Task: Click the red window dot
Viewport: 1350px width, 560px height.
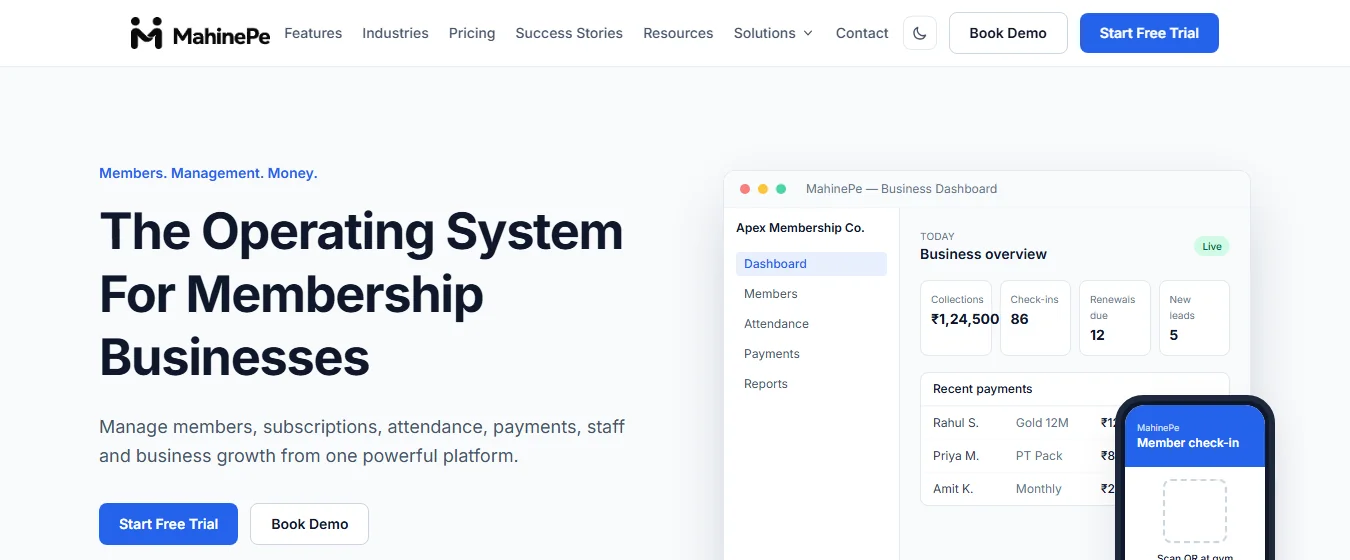Action: coord(744,189)
